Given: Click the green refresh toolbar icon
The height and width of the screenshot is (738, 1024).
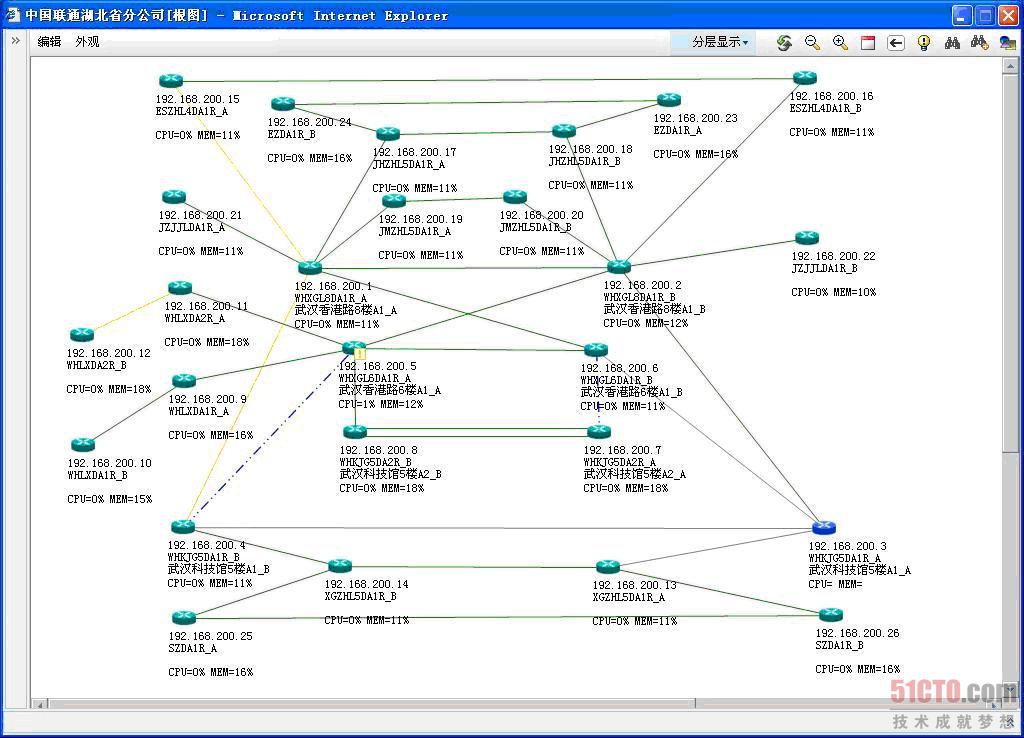Looking at the screenshot, I should pos(784,43).
